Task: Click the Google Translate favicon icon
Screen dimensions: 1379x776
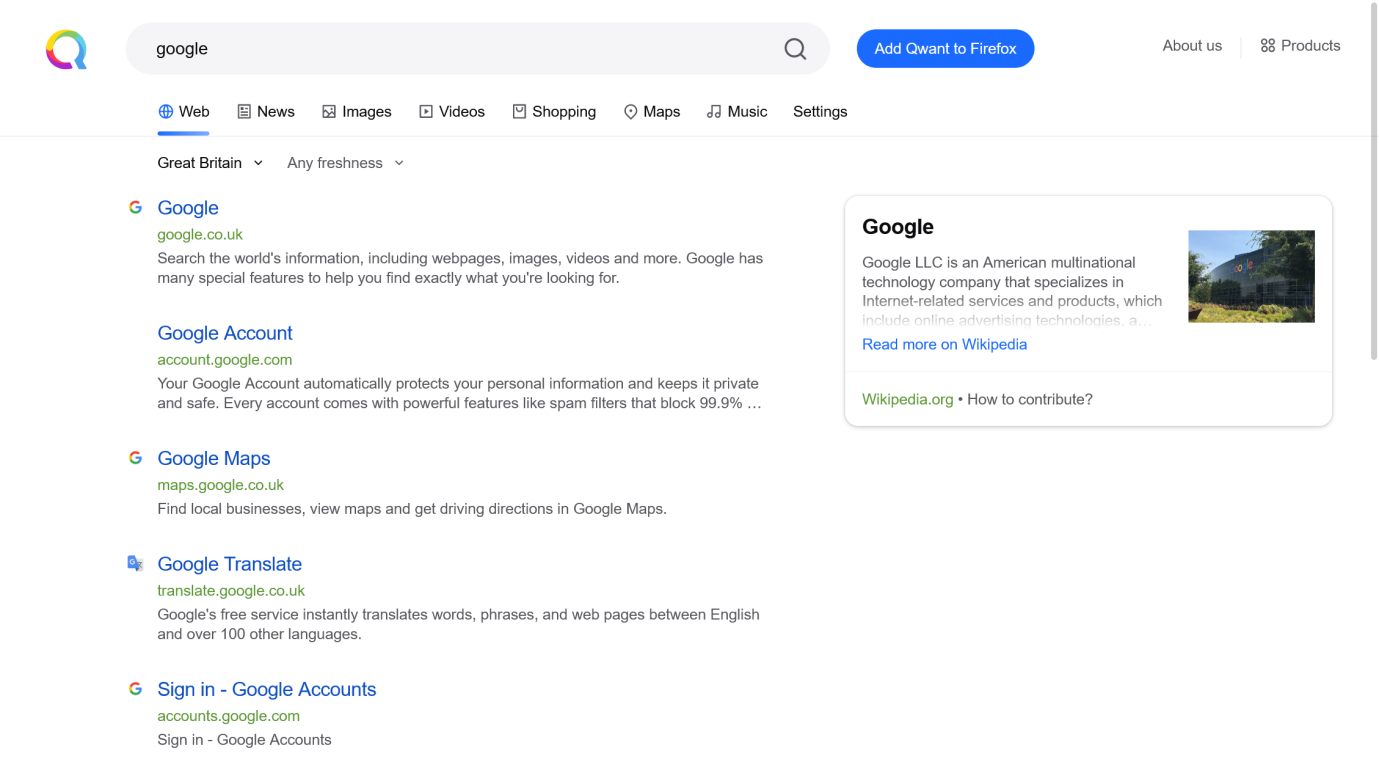Action: (x=136, y=563)
